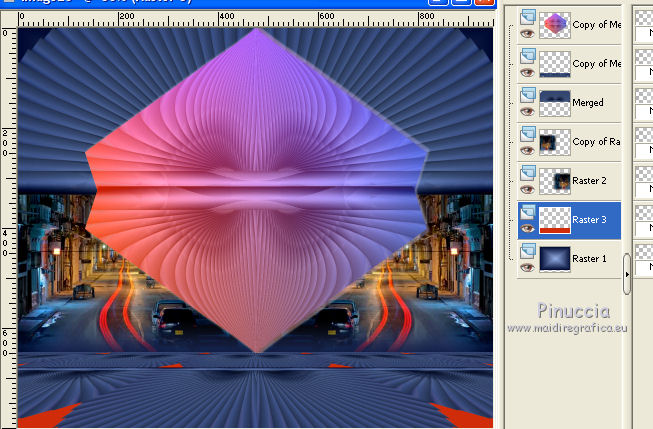
Task: Click the raster layer type icon of Raster 2
Action: [x=528, y=173]
